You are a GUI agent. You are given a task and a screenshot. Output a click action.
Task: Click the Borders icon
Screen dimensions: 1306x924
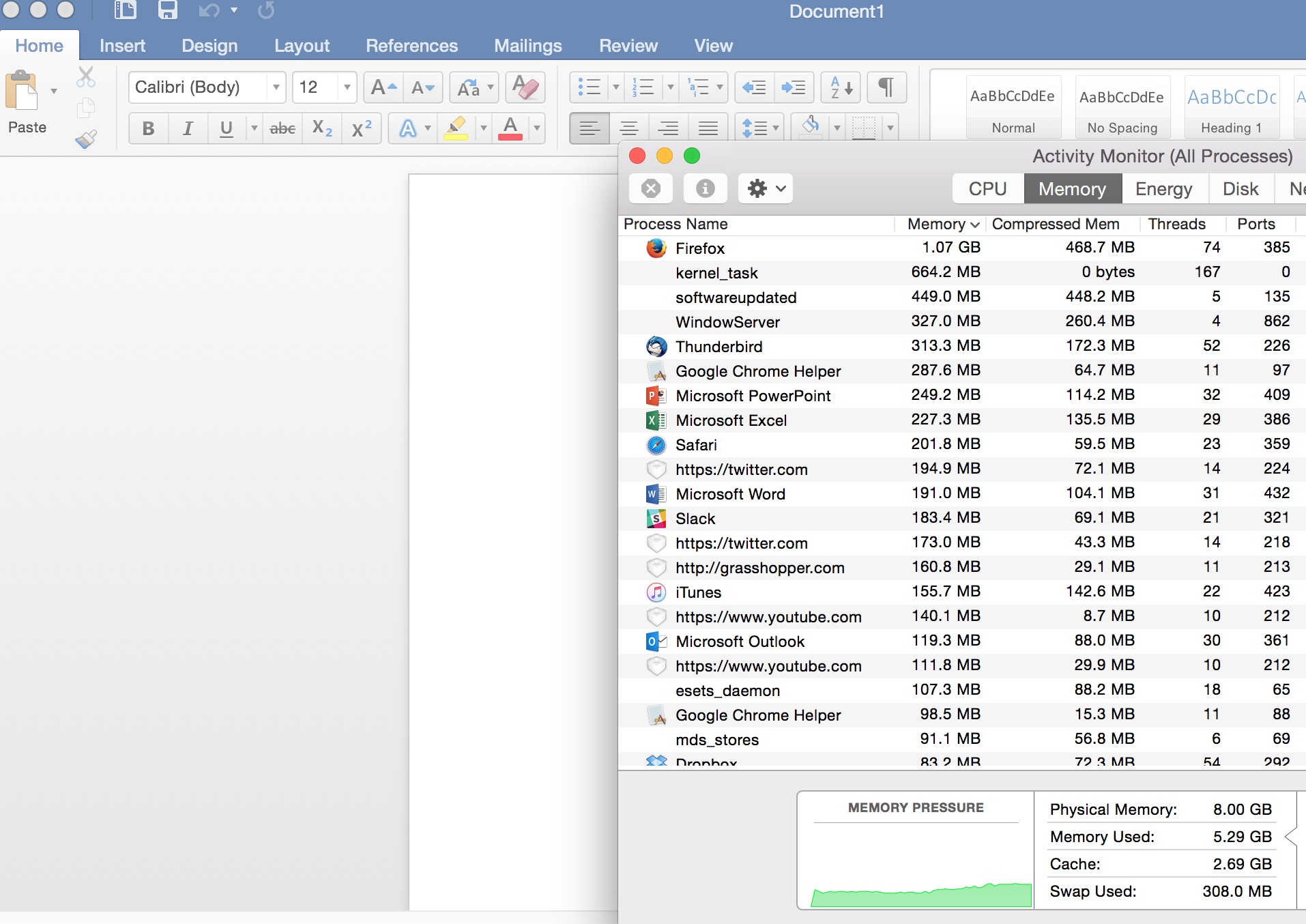coord(864,128)
